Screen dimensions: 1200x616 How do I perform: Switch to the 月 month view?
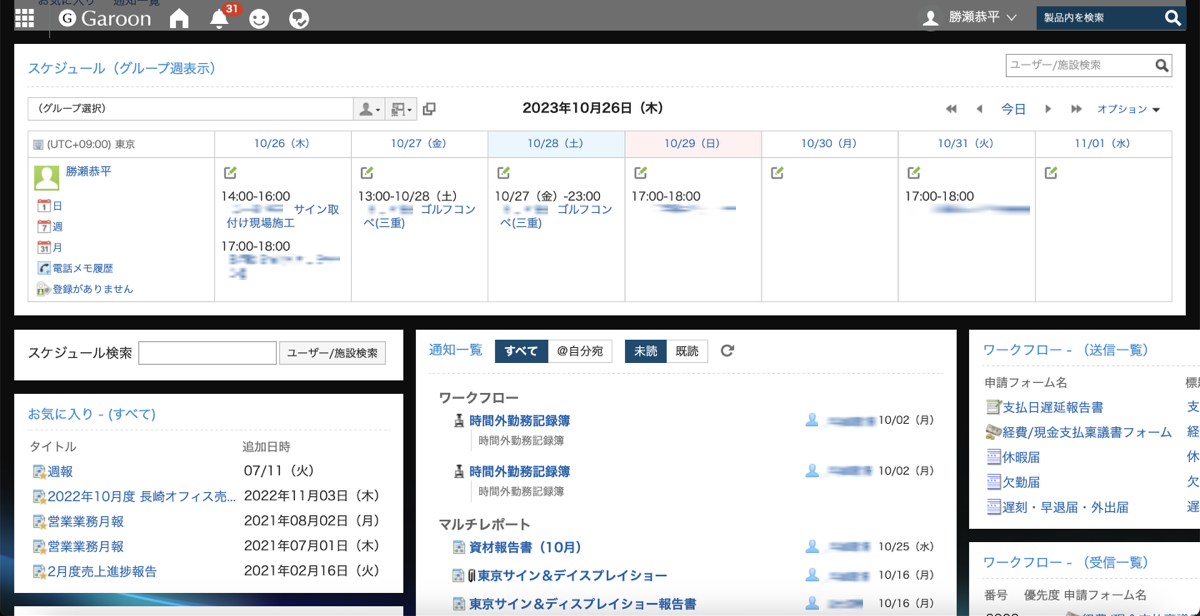tap(57, 247)
